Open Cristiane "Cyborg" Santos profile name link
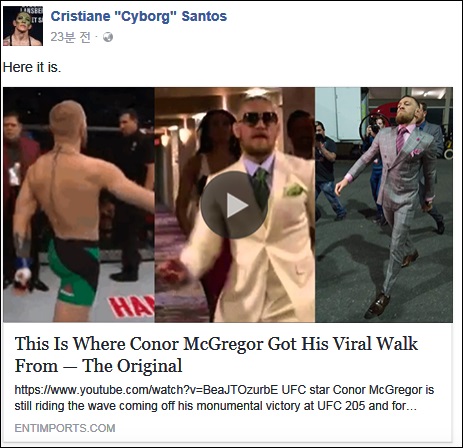 point(139,16)
